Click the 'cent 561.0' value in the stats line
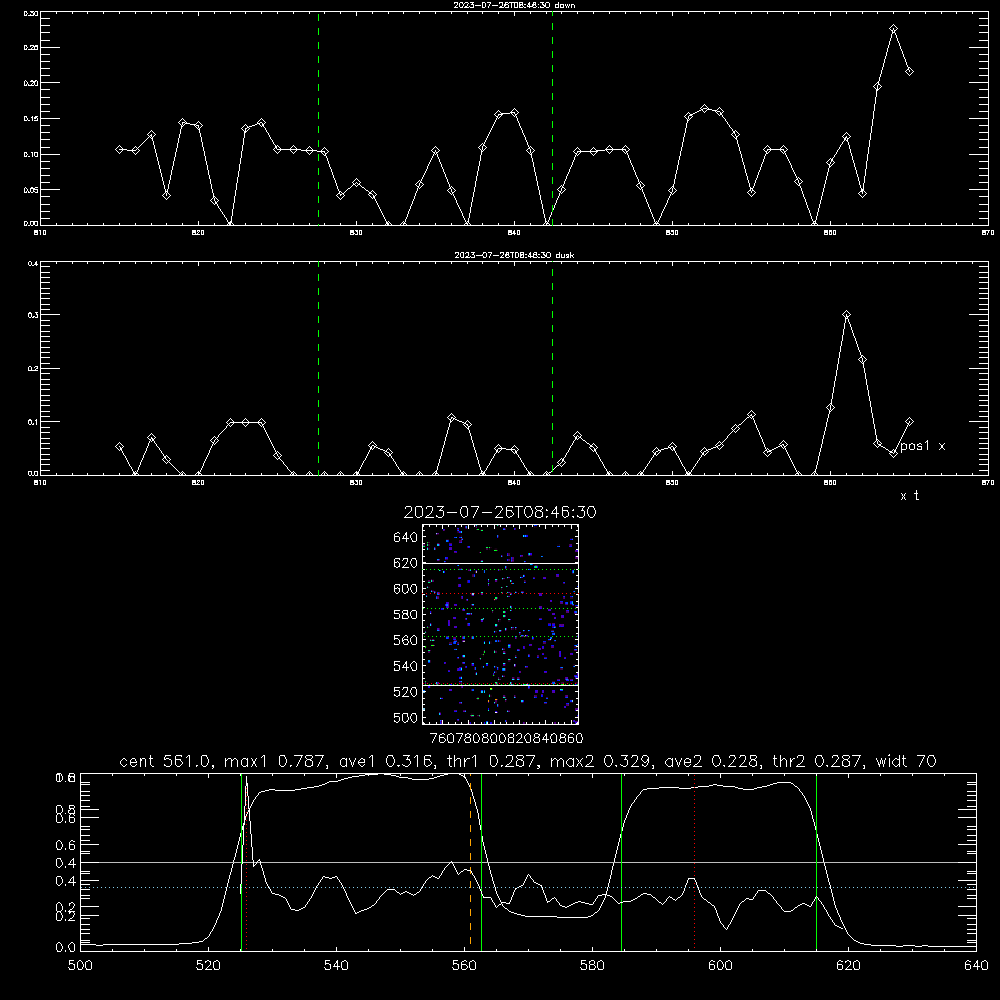1000x1000 pixels. (165, 761)
